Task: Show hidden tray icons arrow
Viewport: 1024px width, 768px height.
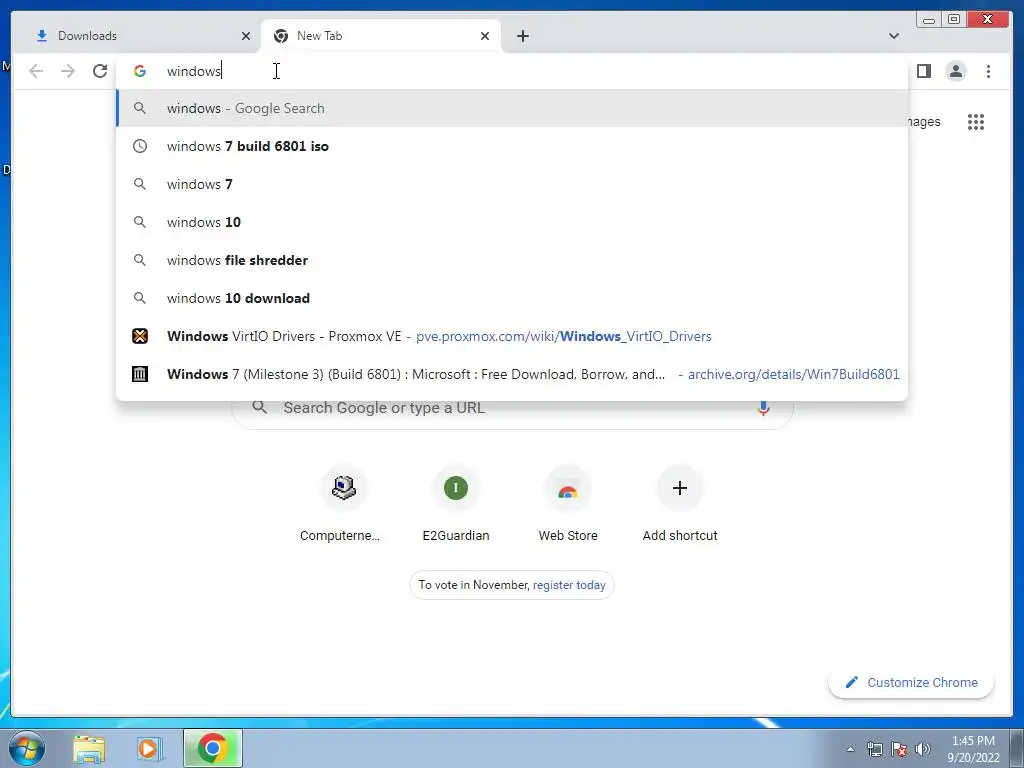Action: 850,749
